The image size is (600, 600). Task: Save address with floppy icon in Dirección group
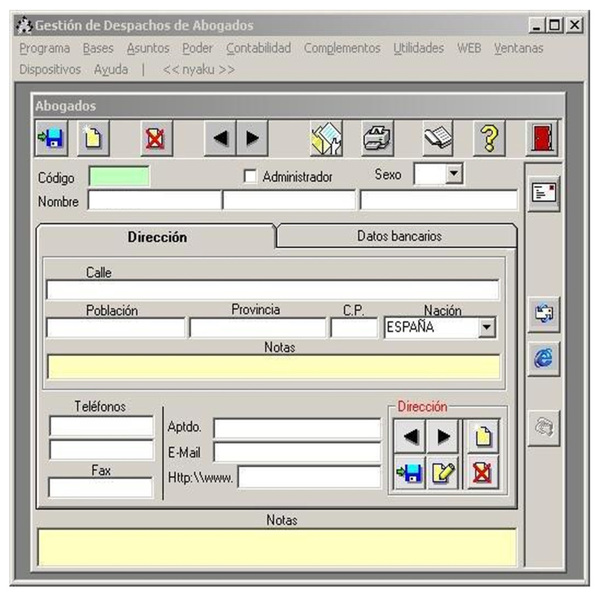point(410,473)
